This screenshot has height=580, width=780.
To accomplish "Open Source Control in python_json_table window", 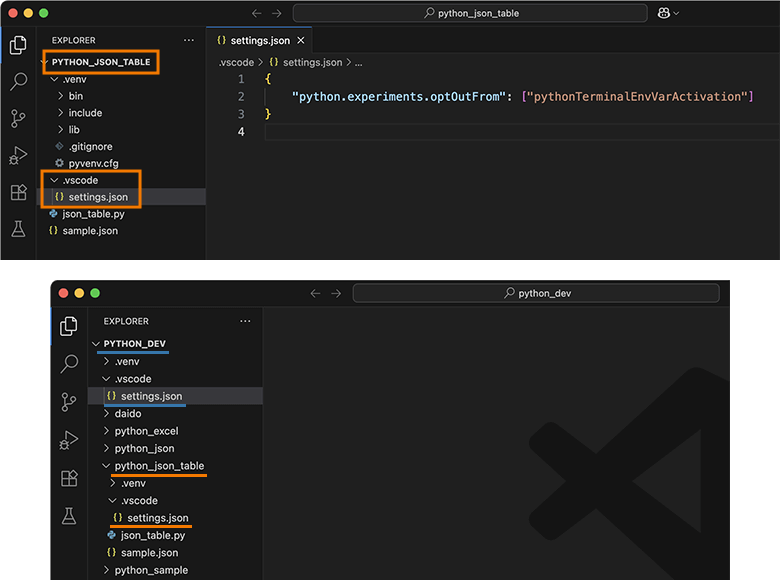I will pos(18,118).
